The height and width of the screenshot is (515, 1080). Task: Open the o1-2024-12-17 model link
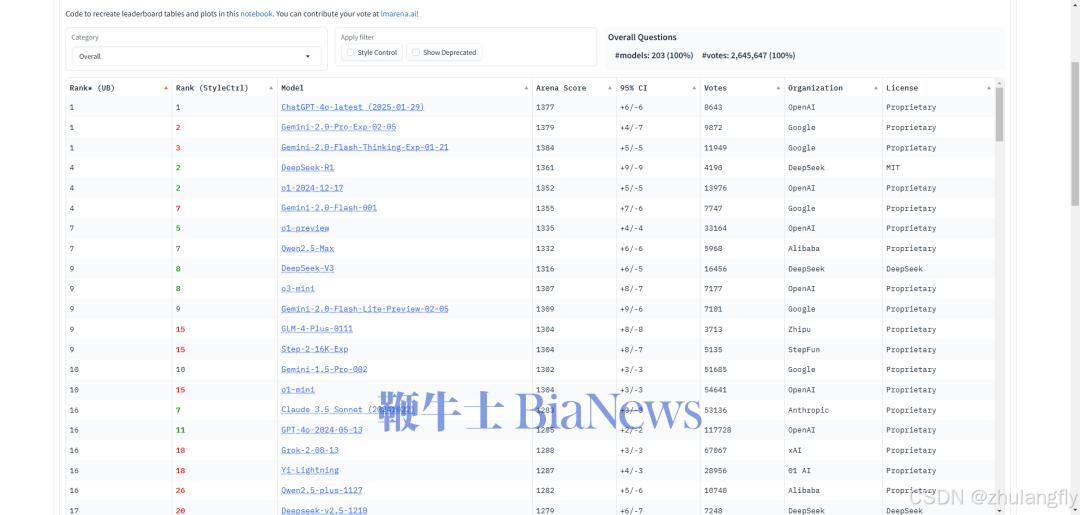pyautogui.click(x=312, y=188)
